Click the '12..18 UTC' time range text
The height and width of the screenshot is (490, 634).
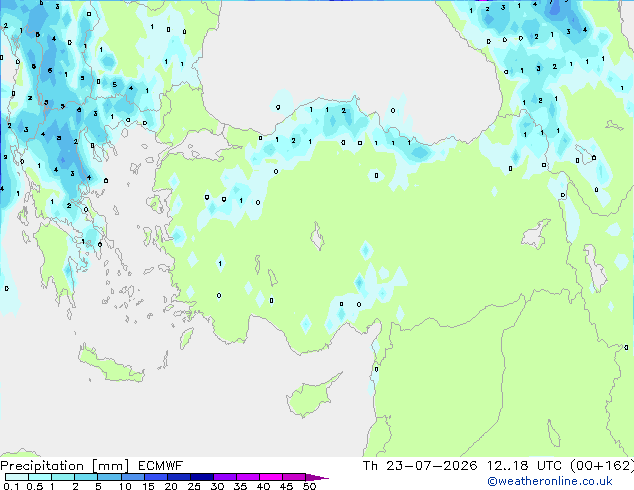tap(524, 466)
